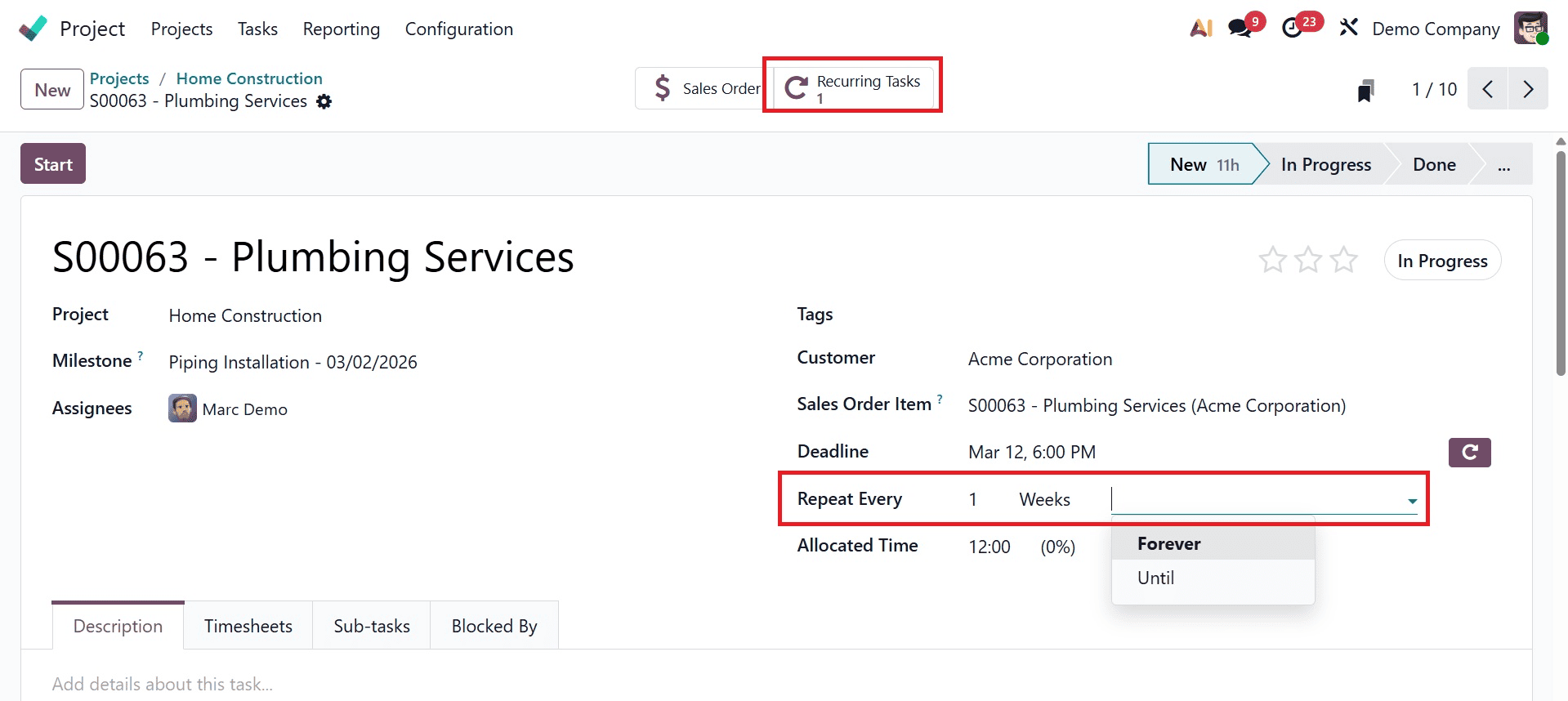
Task: Click the bookmark icon
Action: (1365, 90)
